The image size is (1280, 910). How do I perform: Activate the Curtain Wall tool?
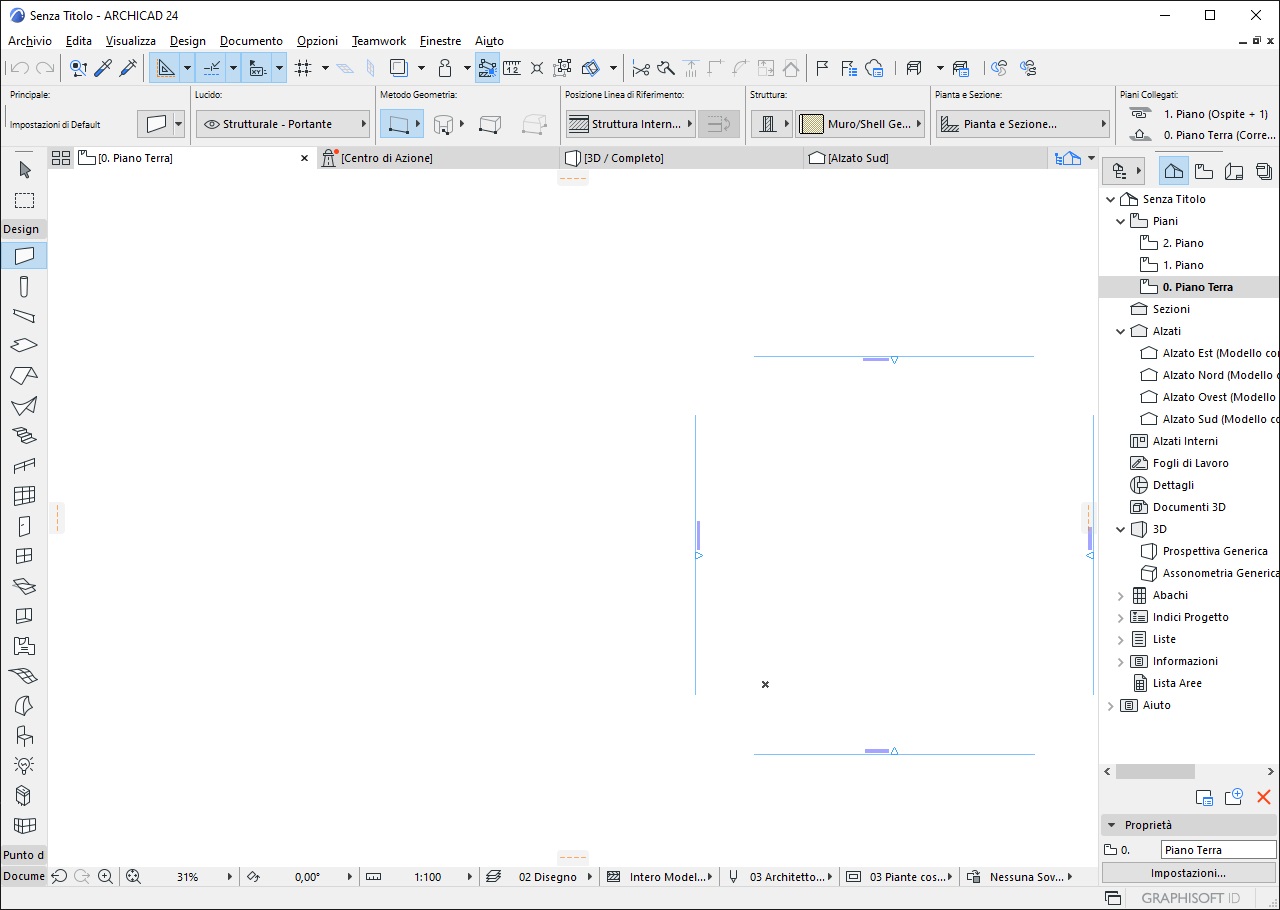24,496
